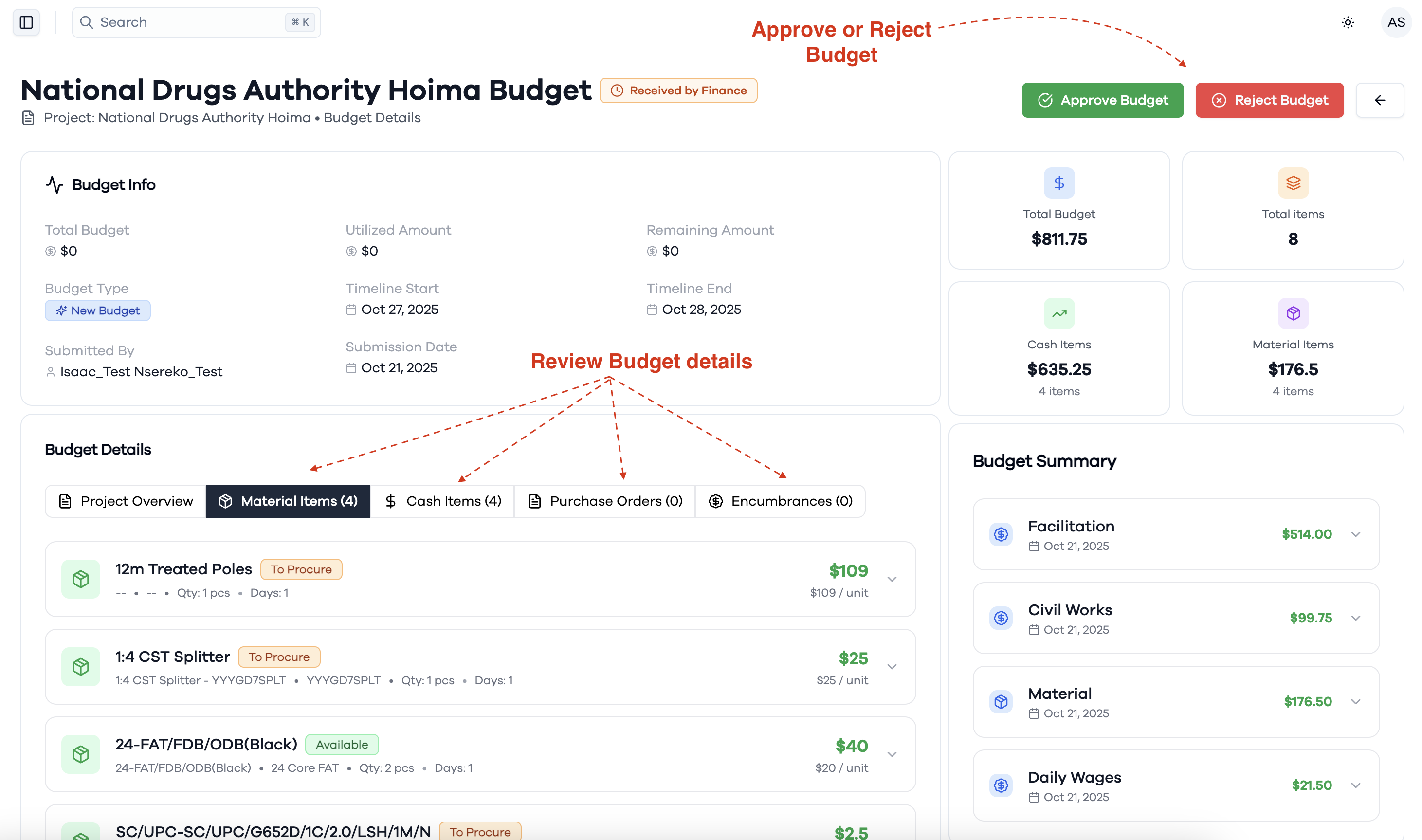Open the AS user avatar menu
The image size is (1422, 840).
[x=1396, y=22]
